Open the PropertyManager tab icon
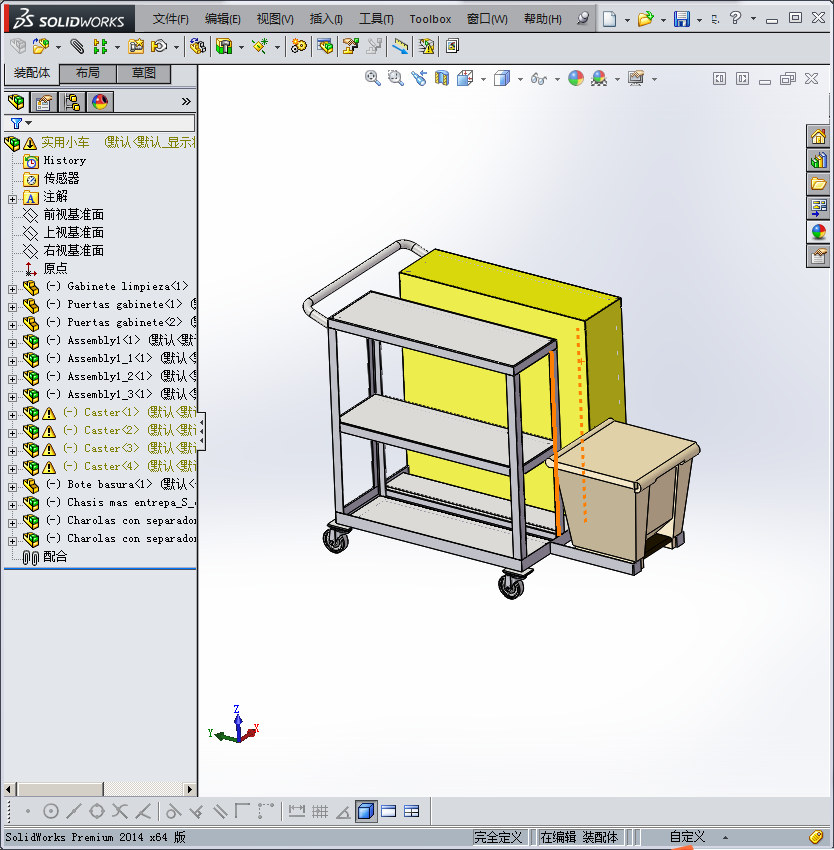This screenshot has width=834, height=850. click(x=44, y=101)
